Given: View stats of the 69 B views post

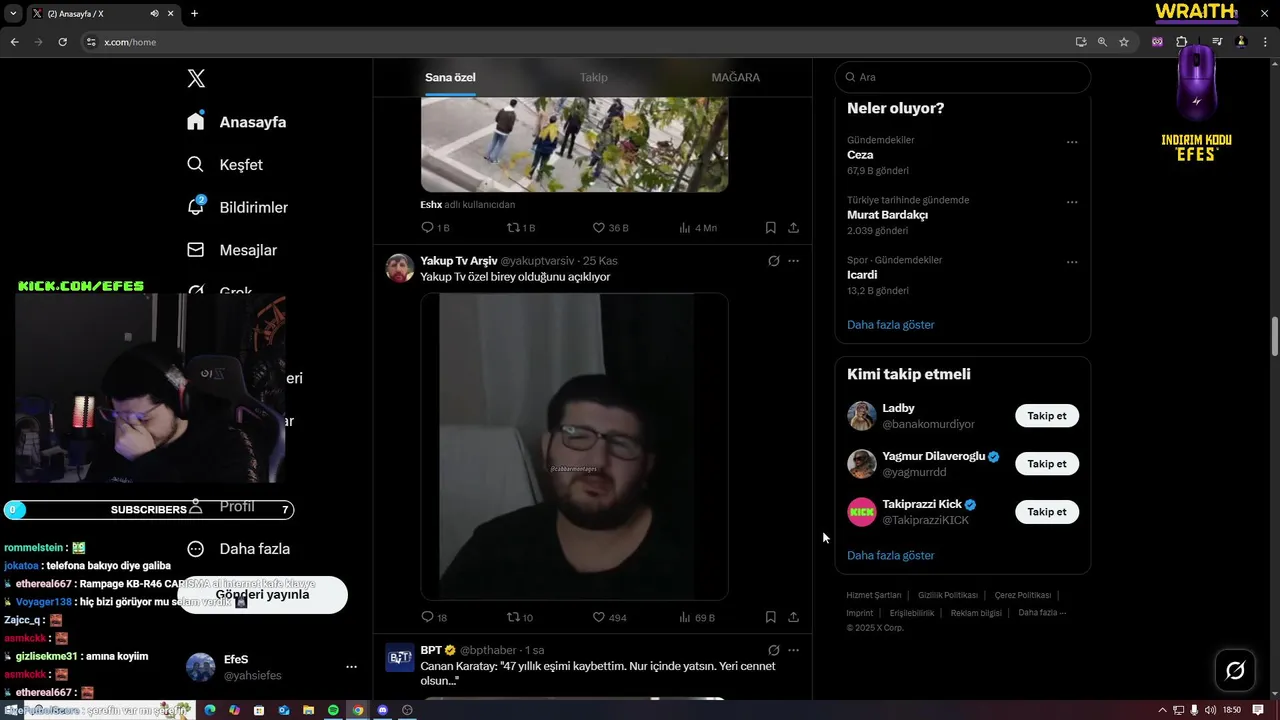Looking at the screenshot, I should point(697,618).
